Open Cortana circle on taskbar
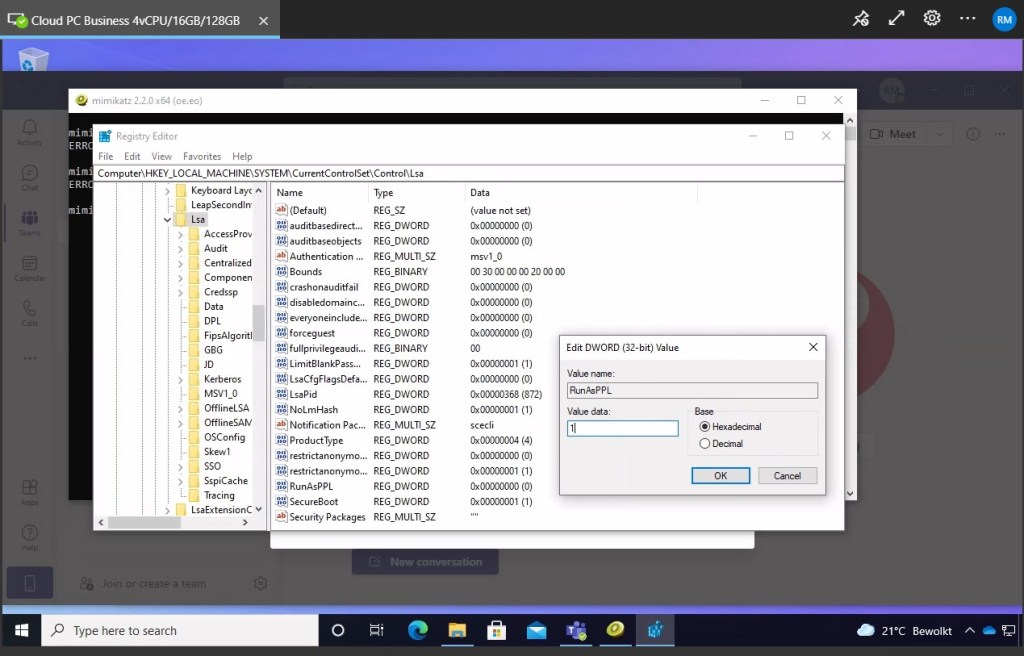This screenshot has width=1024, height=656. pyautogui.click(x=338, y=631)
